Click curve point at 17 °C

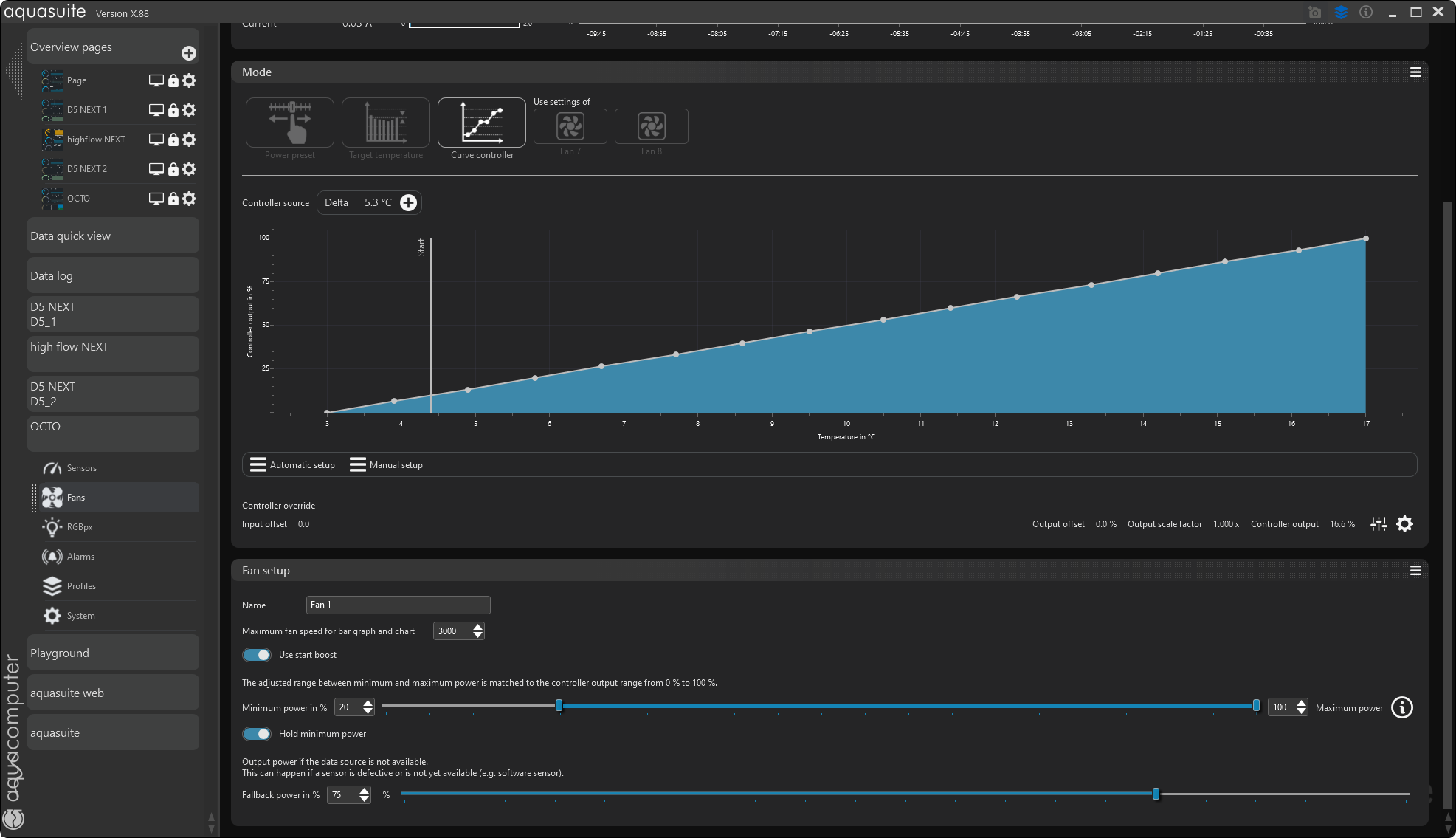tap(1366, 238)
